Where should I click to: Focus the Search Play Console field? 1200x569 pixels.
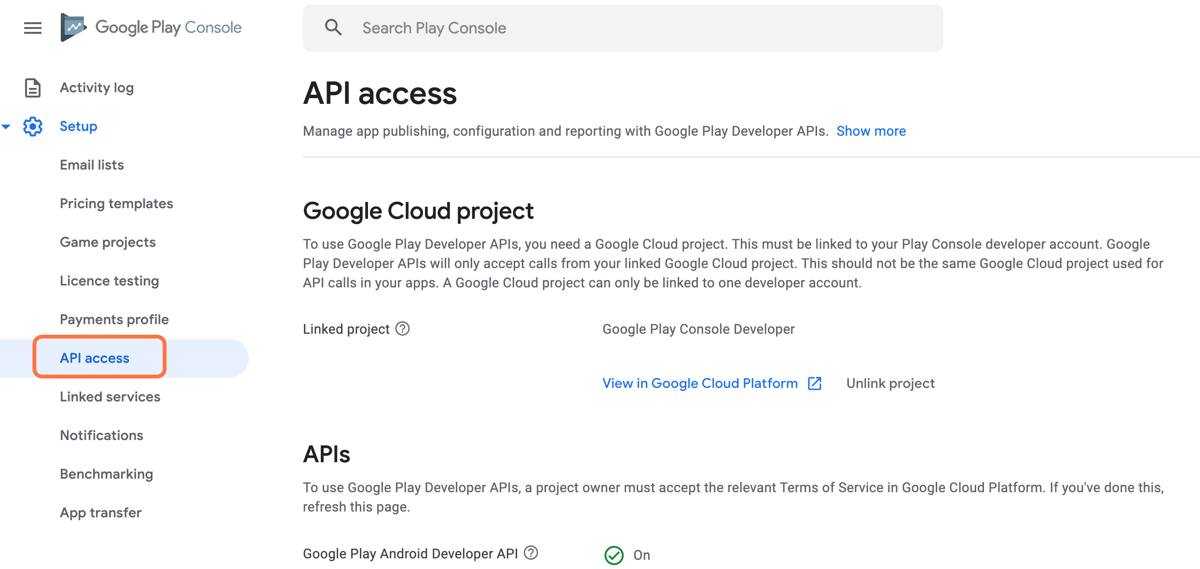click(623, 28)
